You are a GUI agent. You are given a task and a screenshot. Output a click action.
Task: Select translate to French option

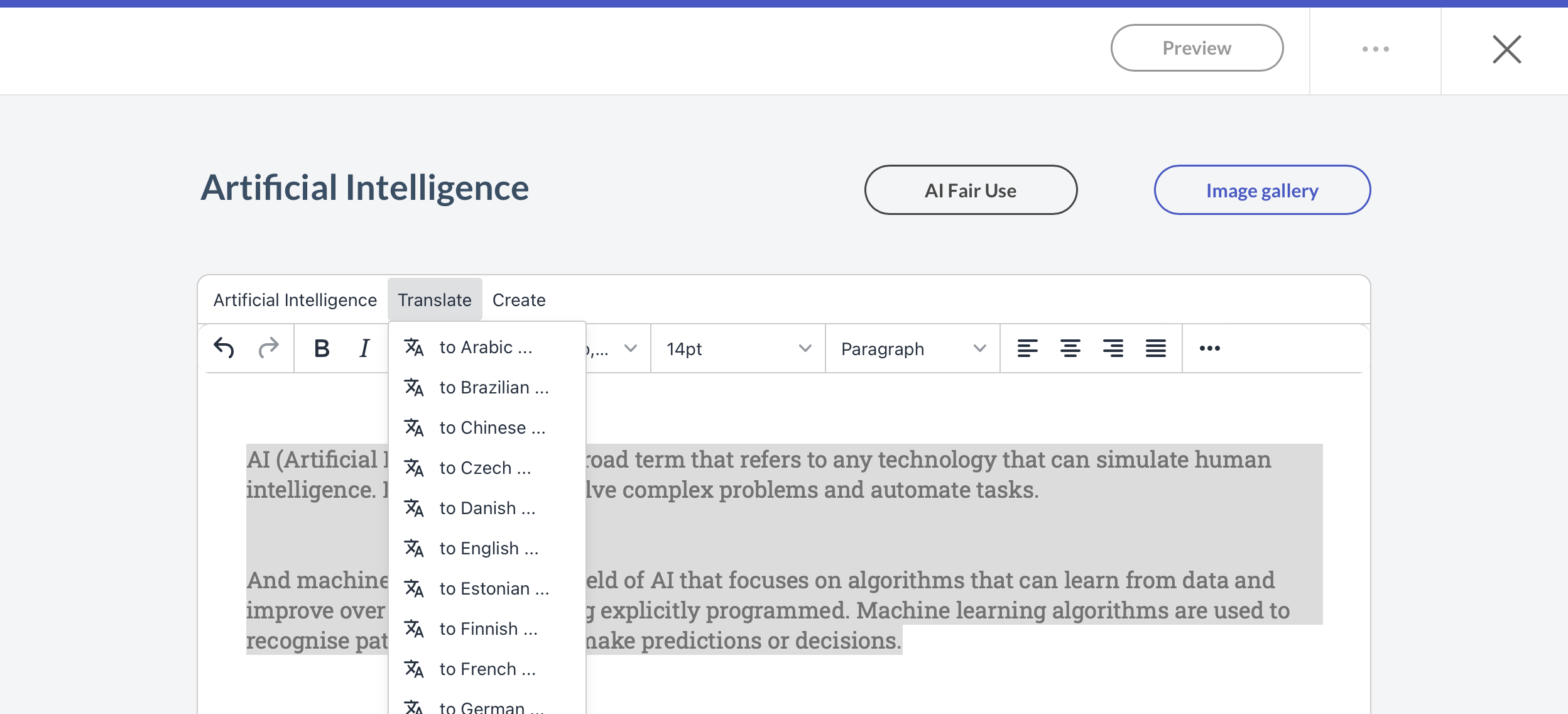click(x=487, y=669)
